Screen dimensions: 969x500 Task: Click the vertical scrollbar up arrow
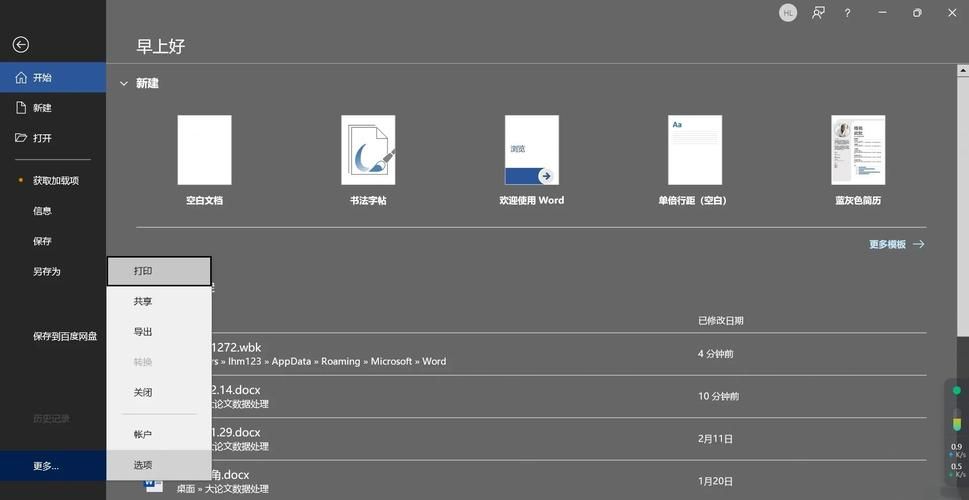963,70
